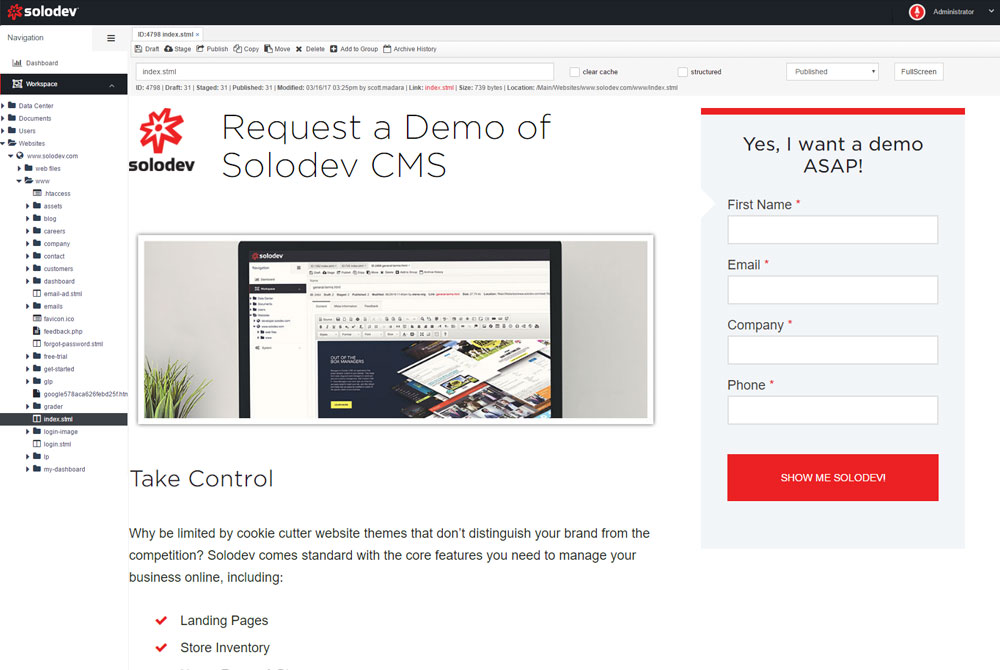Select the Stage icon in the toolbar
1000x670 pixels.
[x=170, y=48]
